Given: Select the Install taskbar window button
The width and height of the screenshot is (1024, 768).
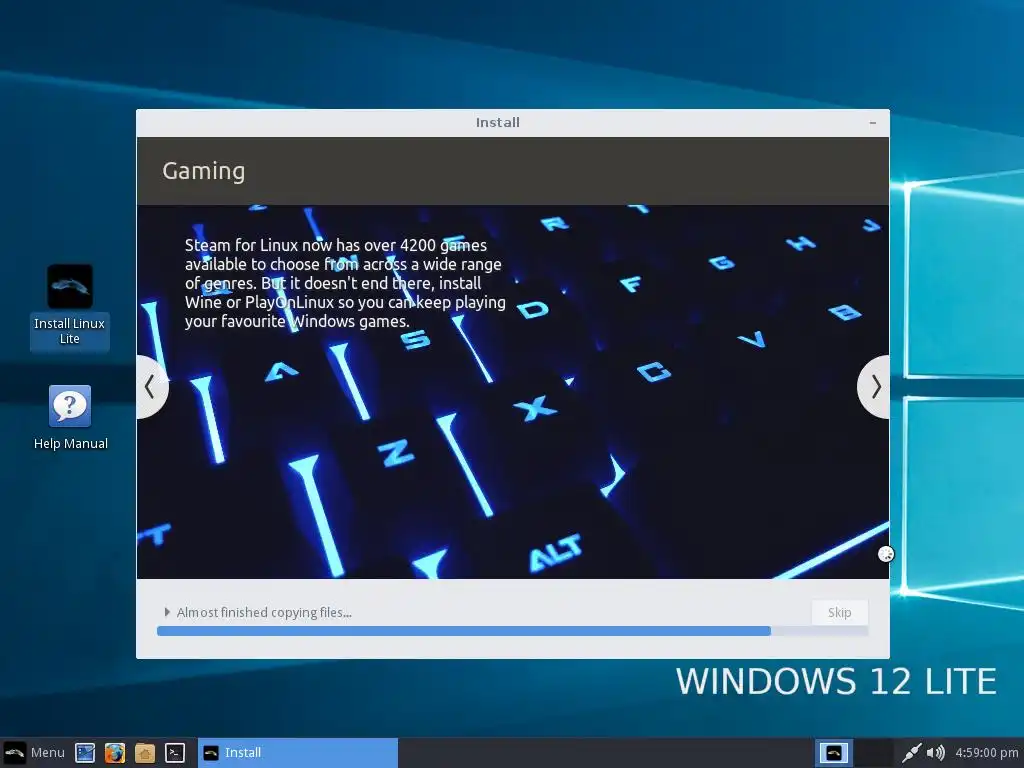Looking at the screenshot, I should pos(298,752).
